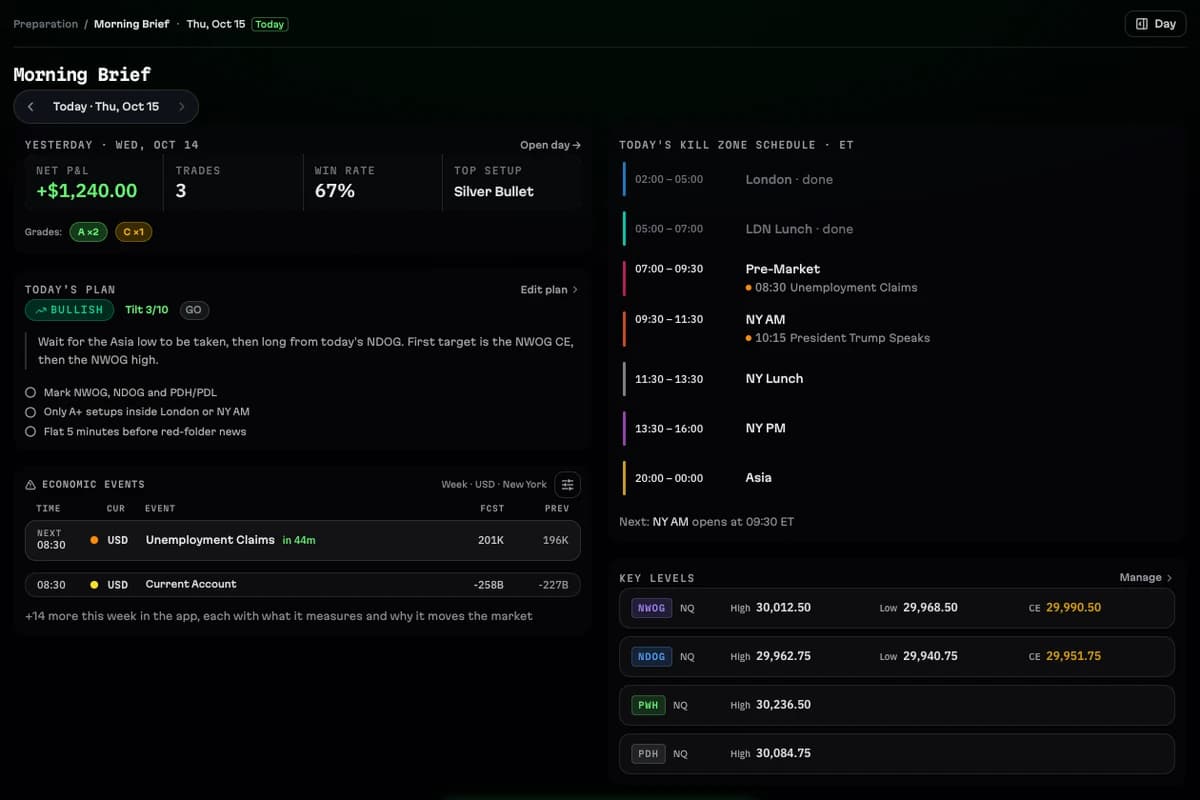Open Edit plan link
1200x800 pixels.
[x=549, y=290]
